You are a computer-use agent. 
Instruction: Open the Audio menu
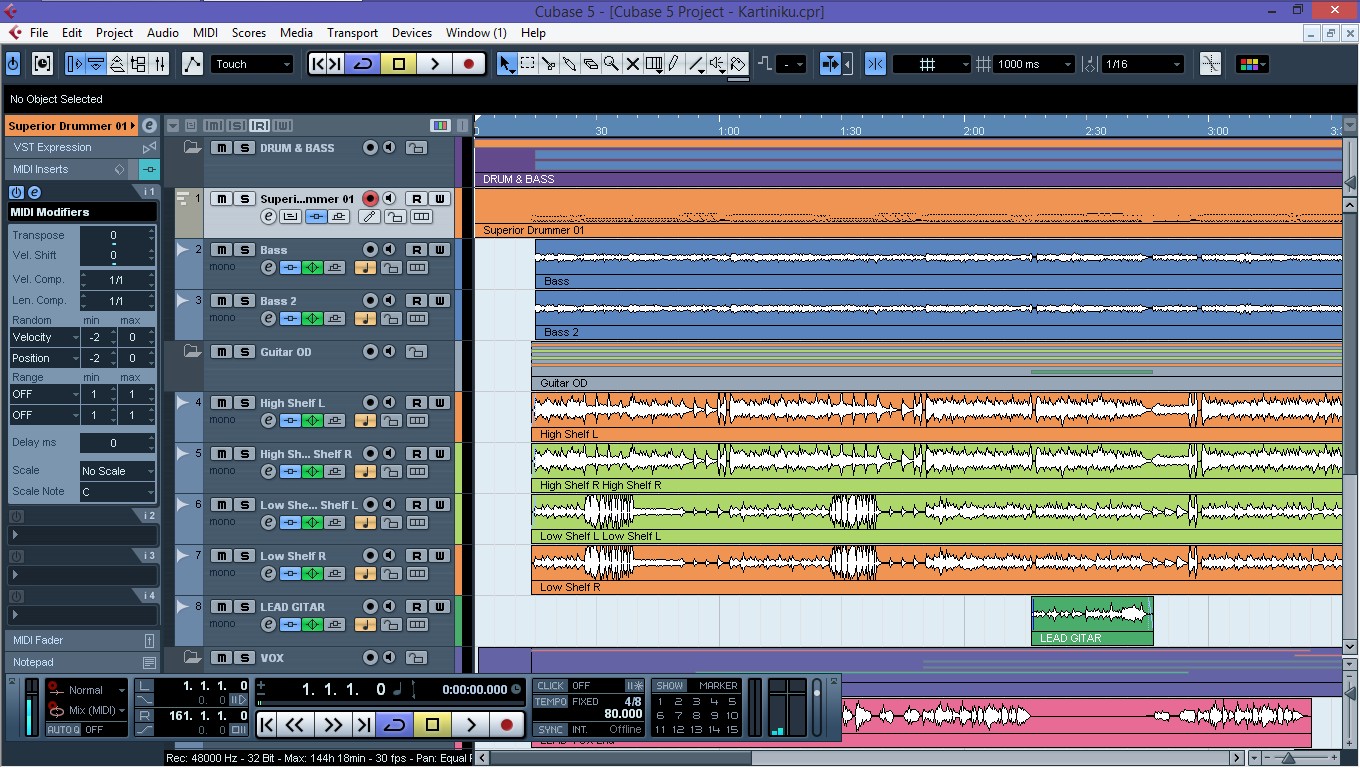(163, 33)
